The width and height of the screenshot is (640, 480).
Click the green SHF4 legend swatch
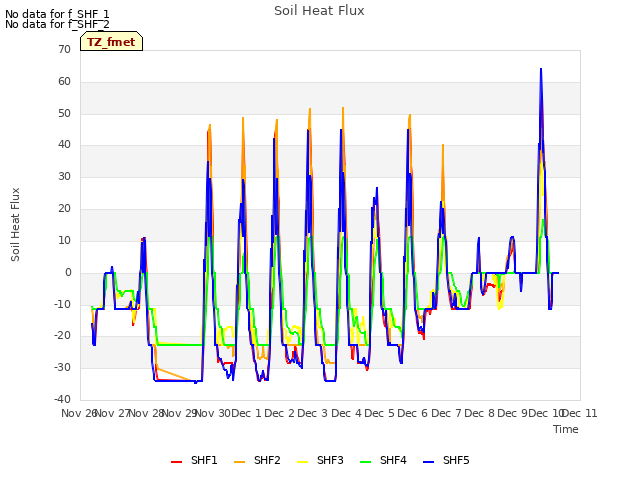366,462
